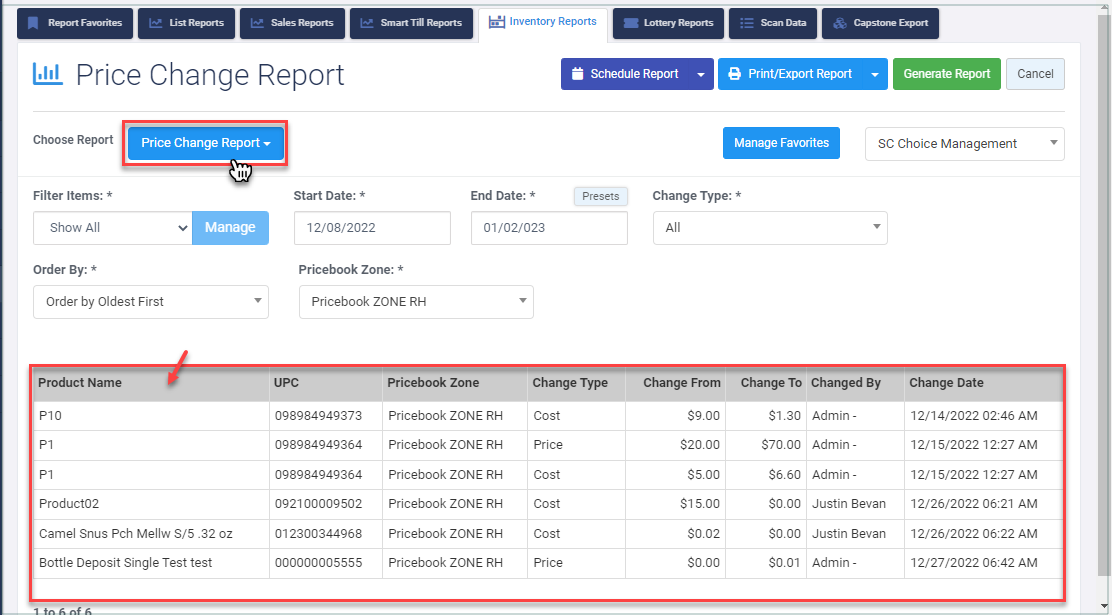Click Manage Favorites button

(x=782, y=143)
